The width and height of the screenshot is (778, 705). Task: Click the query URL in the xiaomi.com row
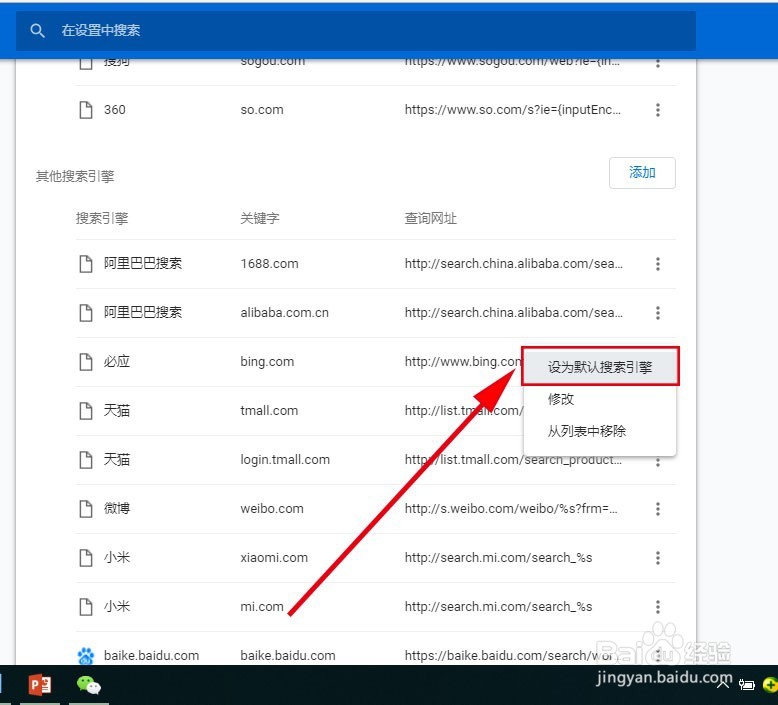pos(498,558)
